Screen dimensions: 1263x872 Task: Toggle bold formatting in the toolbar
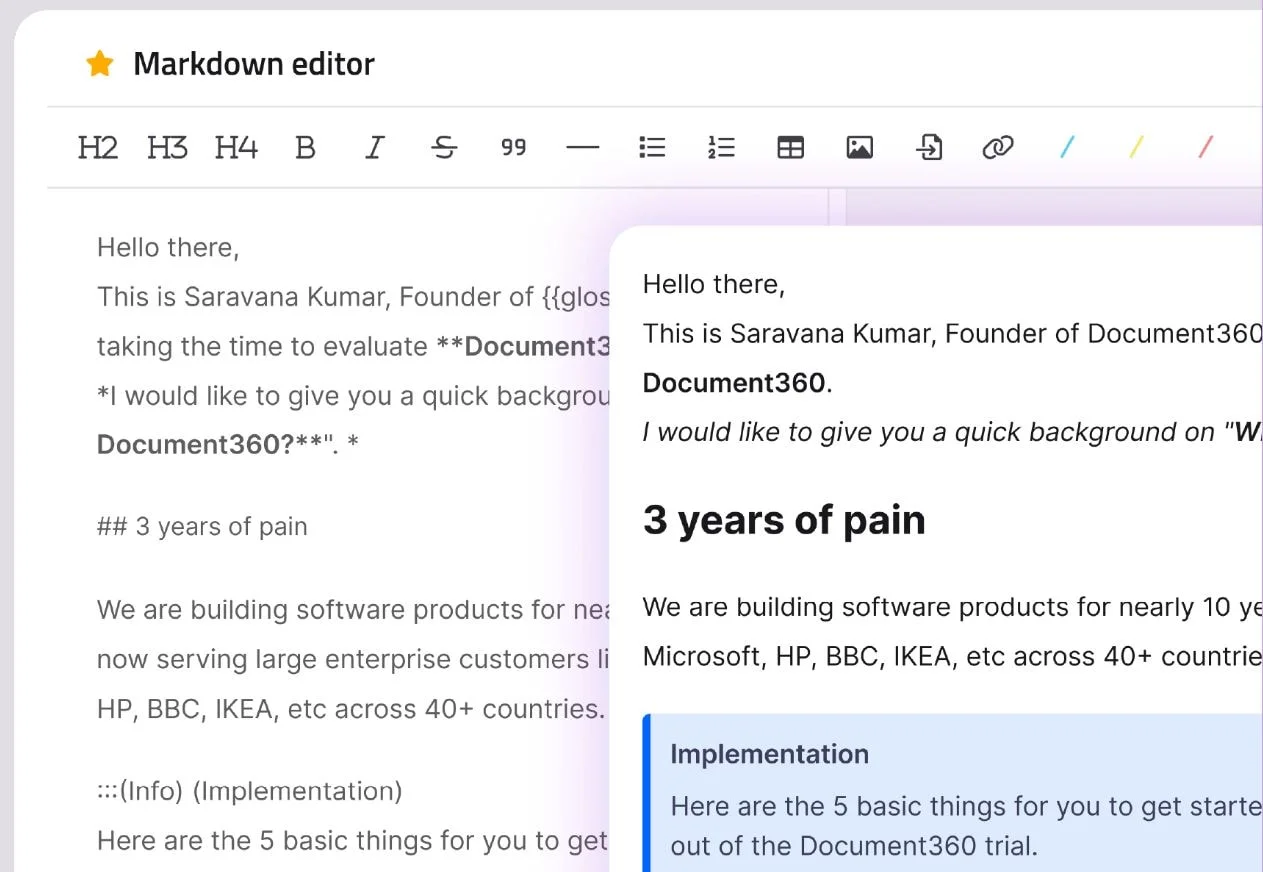(x=304, y=147)
